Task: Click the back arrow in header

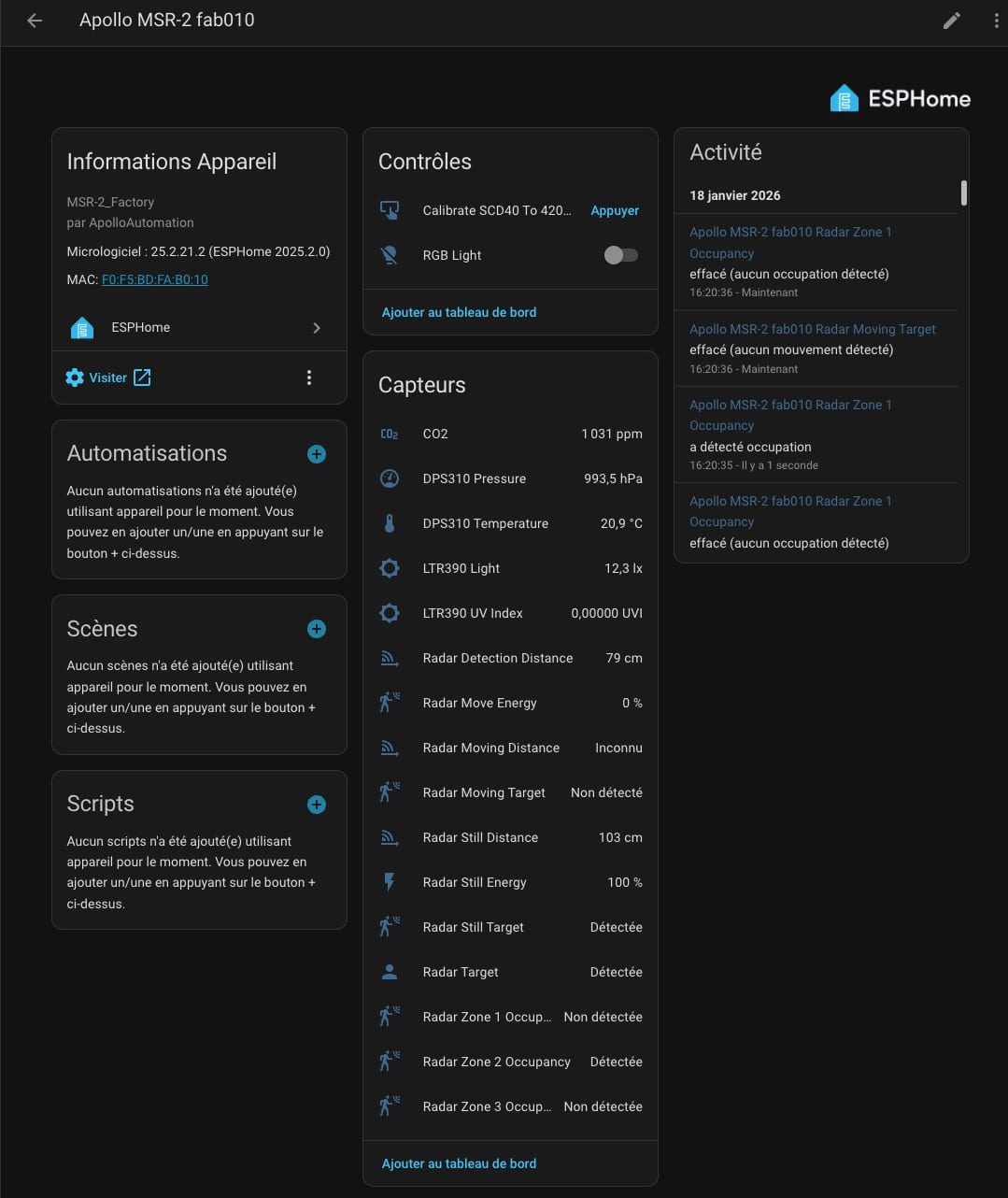Action: [35, 21]
